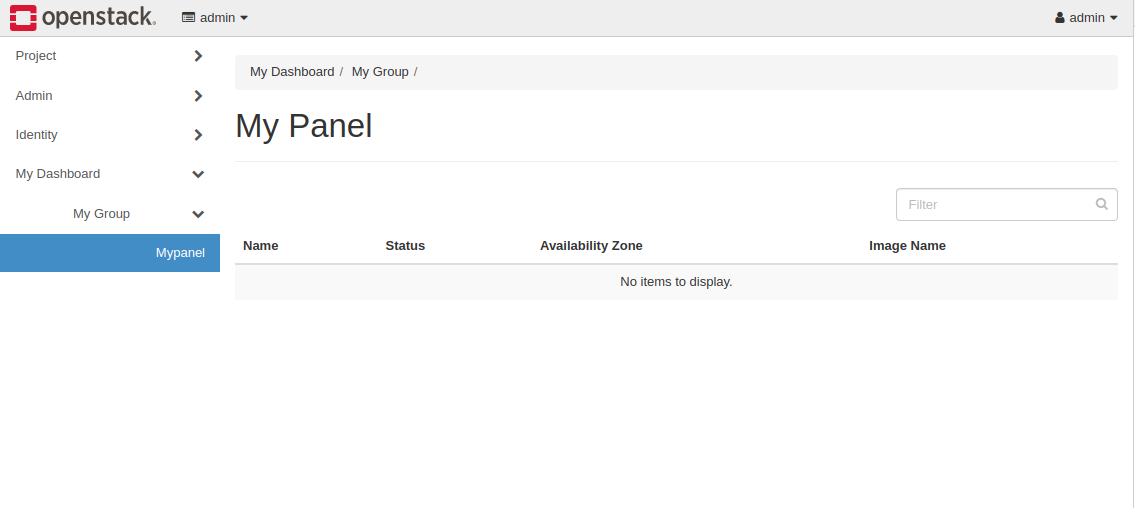
Task: Click the search magnifier icon in Filter
Action: pos(1101,204)
